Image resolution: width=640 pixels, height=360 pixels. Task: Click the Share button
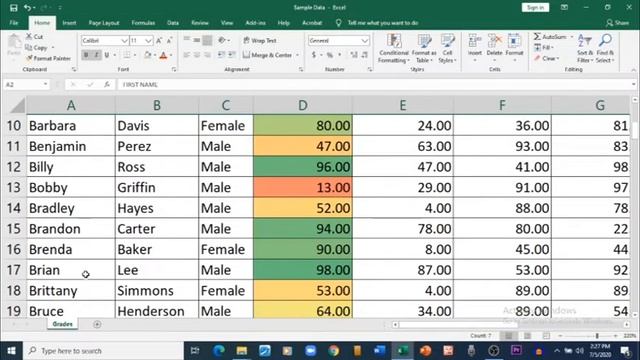point(618,23)
